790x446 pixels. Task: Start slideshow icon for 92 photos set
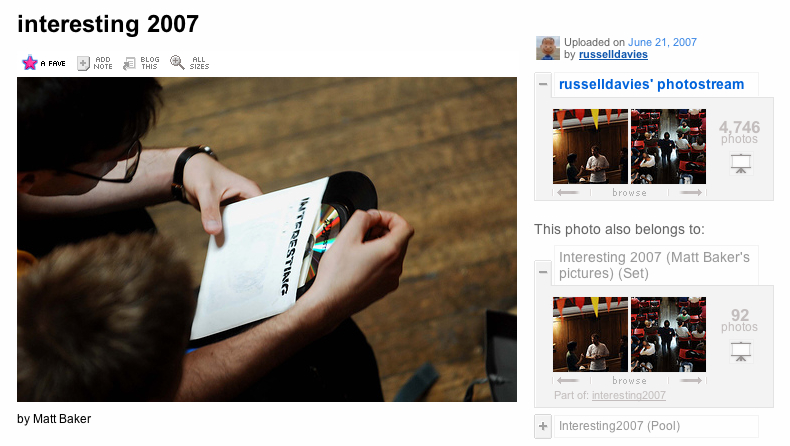tap(741, 352)
